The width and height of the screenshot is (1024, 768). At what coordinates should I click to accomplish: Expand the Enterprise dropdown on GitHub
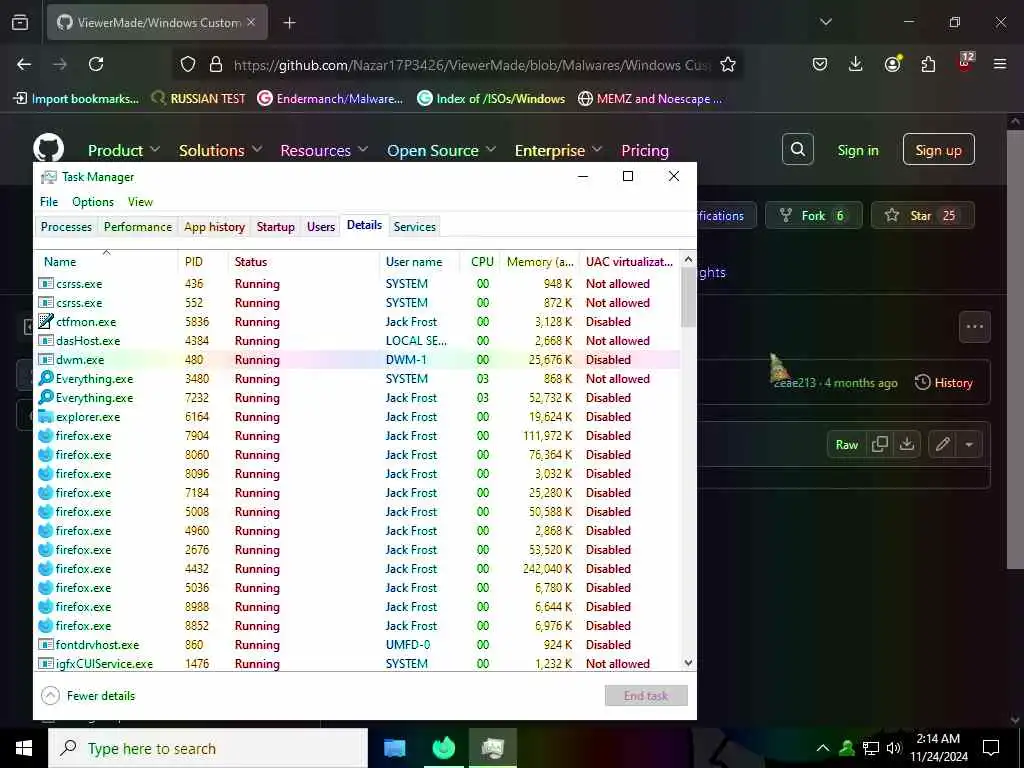tap(558, 150)
